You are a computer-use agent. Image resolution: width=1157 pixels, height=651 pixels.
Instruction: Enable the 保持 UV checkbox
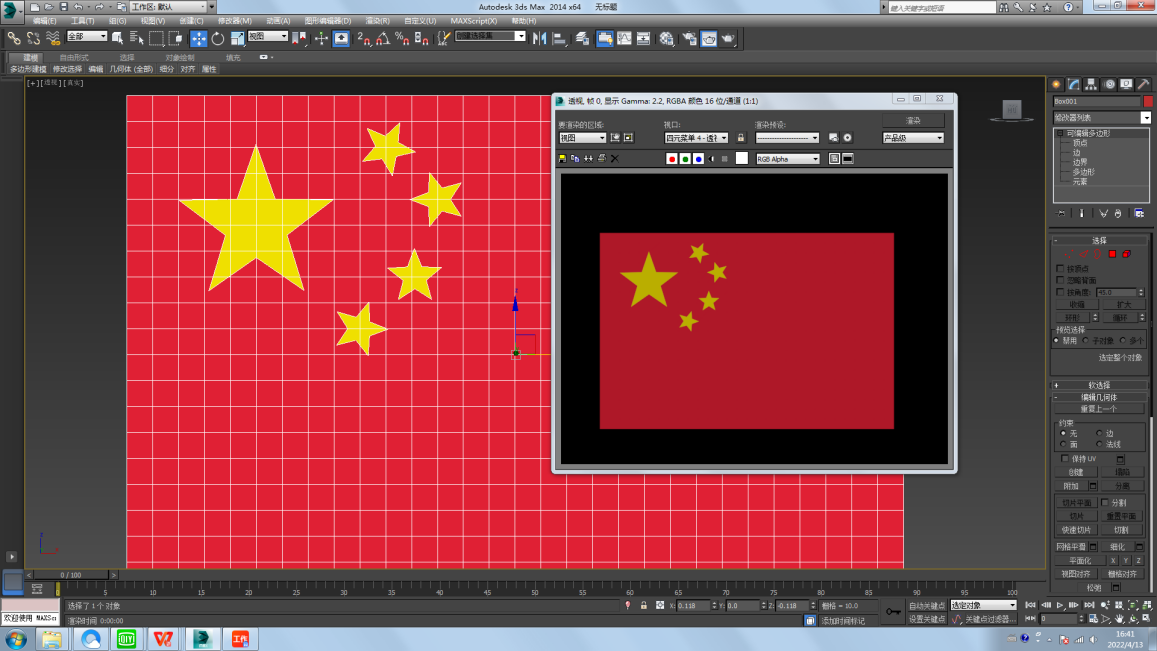[x=1065, y=458]
